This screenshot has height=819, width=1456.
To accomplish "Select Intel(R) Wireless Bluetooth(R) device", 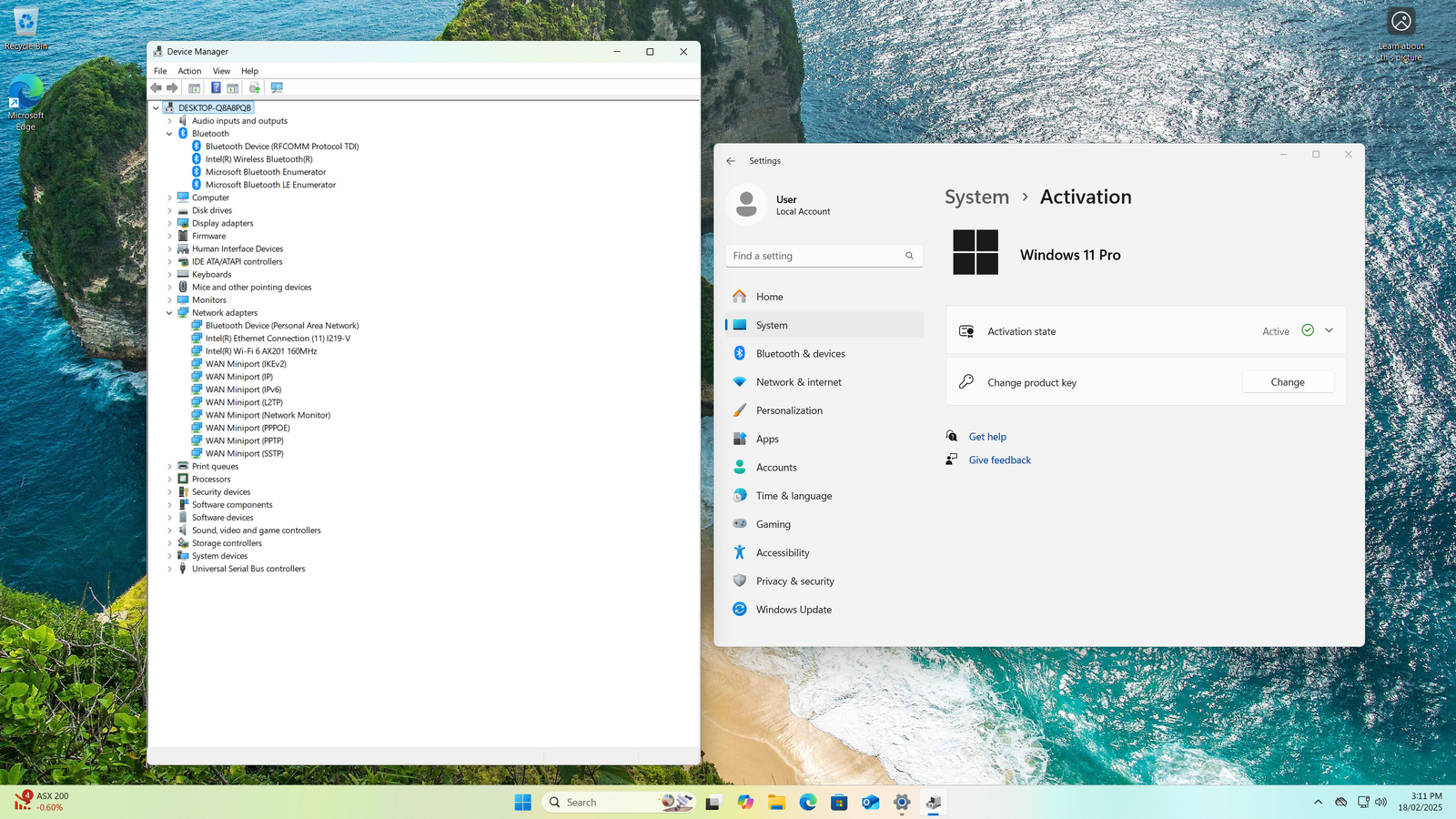I will [x=258, y=159].
